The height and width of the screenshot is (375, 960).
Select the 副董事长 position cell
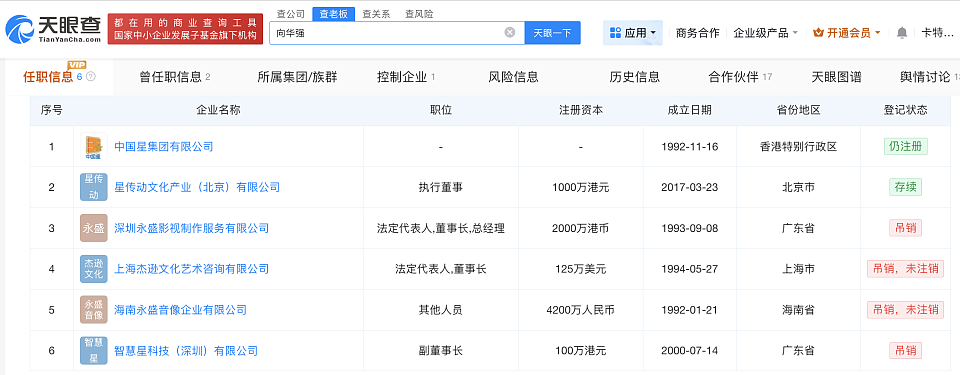441,351
